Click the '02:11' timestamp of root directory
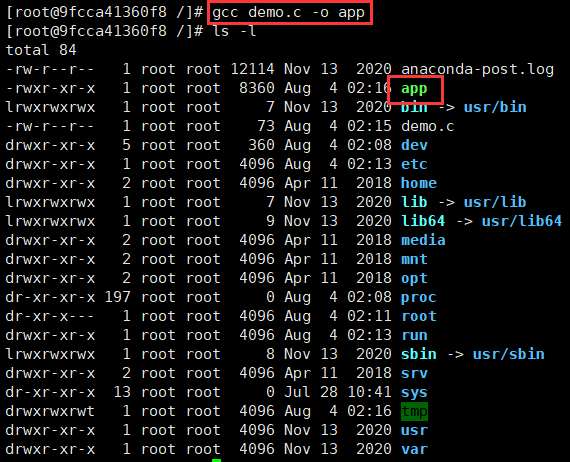Viewport: 570px width, 462px height. coord(369,316)
